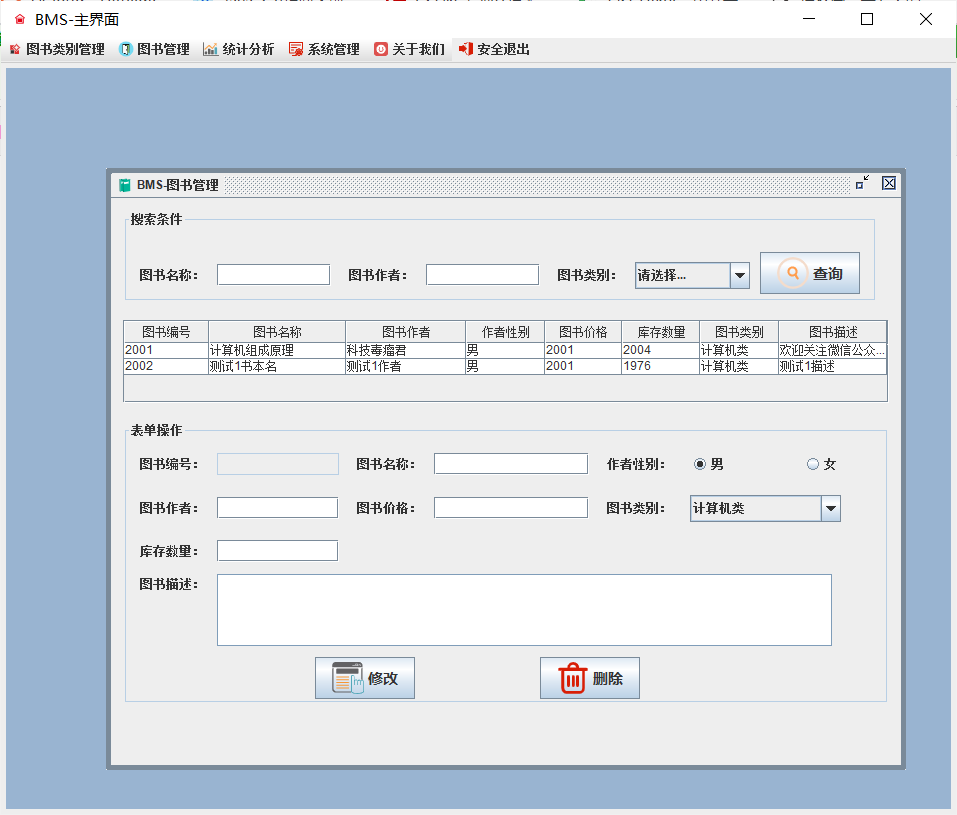
Task: Open the 图书类别管理 menu
Action: (58, 49)
